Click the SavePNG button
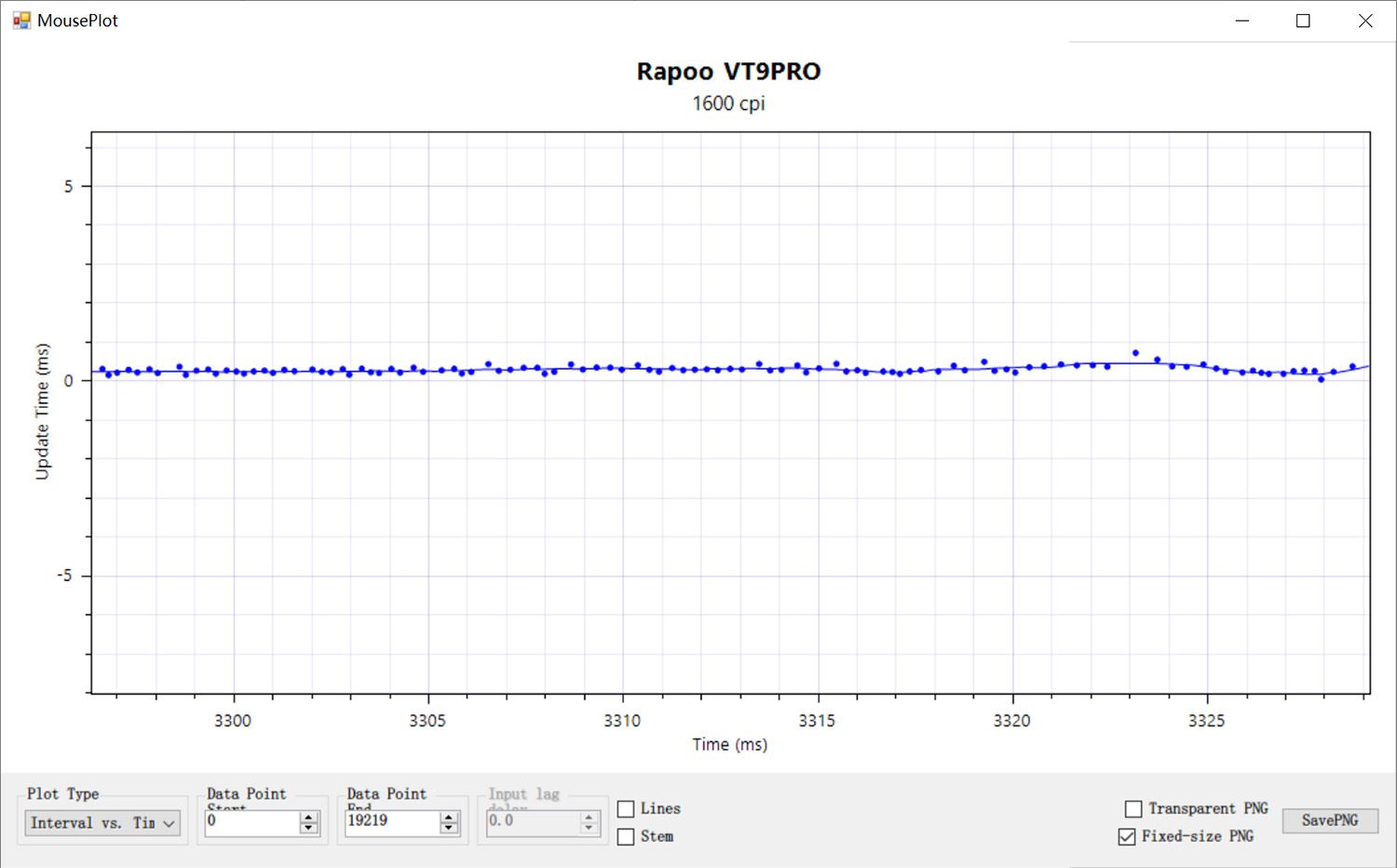This screenshot has width=1397, height=868. pos(1330,821)
